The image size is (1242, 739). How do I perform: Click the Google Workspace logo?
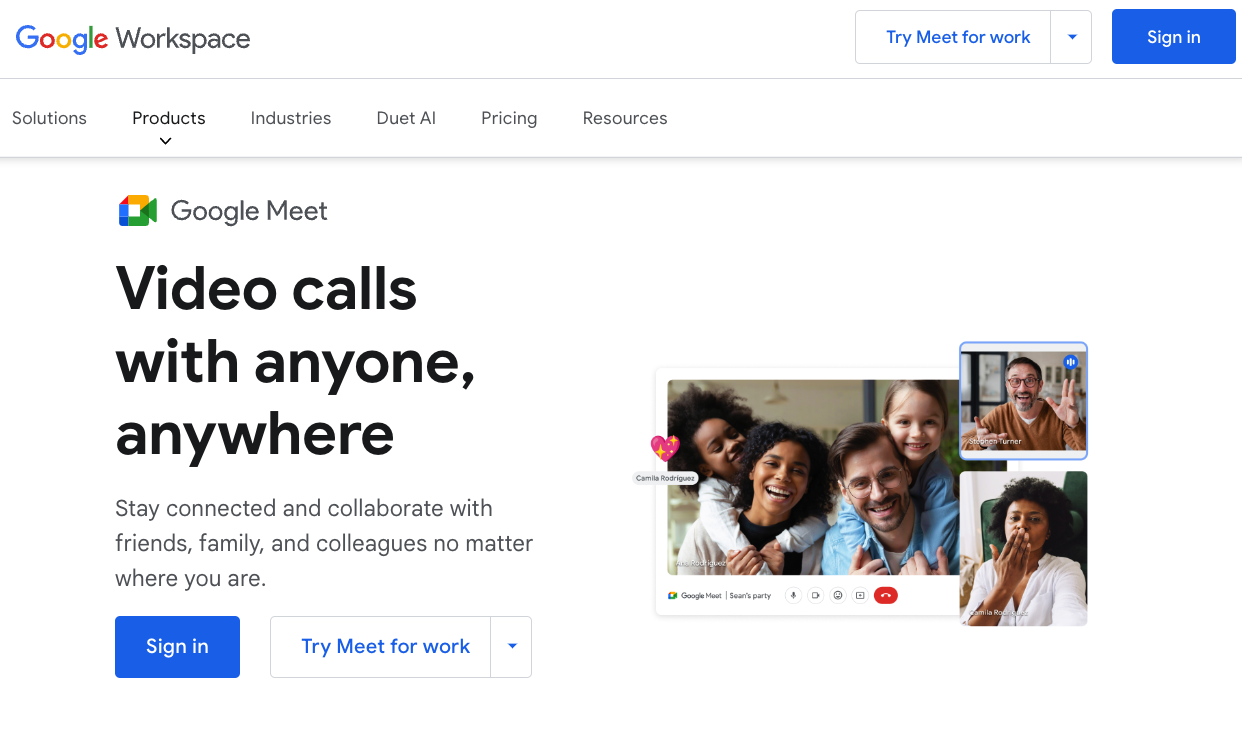coord(133,39)
